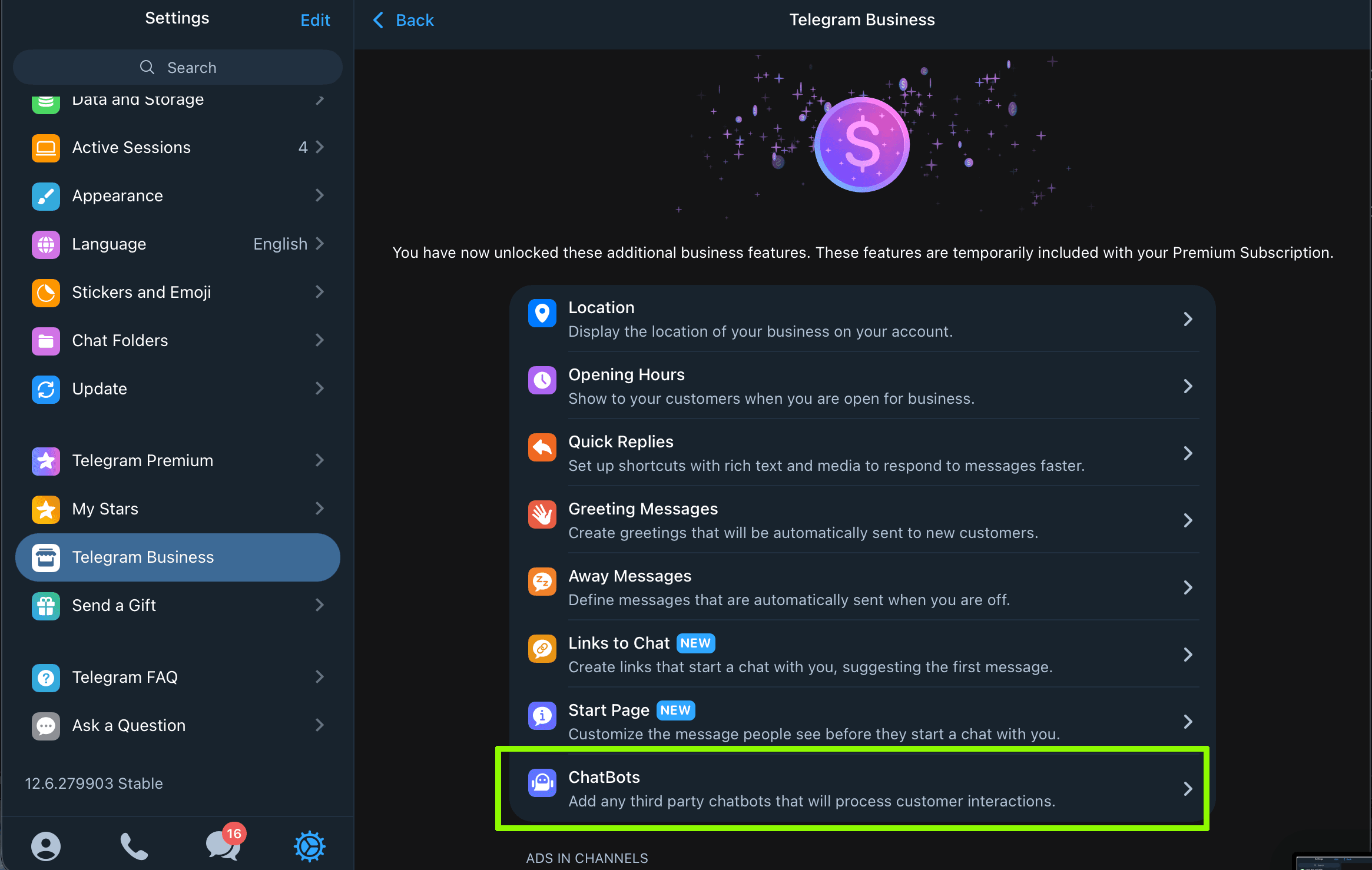Screen dimensions: 1372x870
Task: Expand the Language English chevron
Action: (x=320, y=244)
